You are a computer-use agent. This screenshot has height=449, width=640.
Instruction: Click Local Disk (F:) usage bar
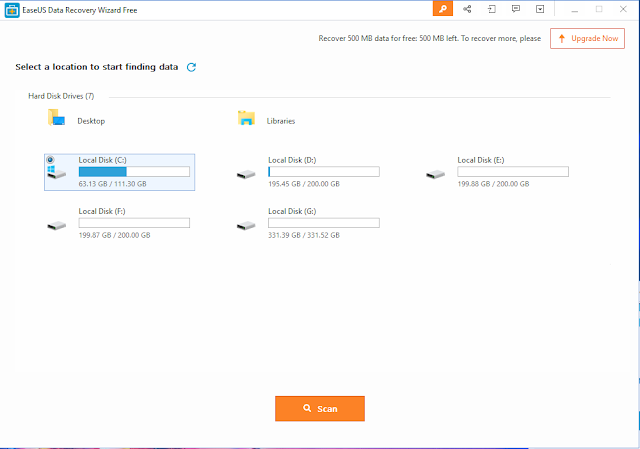coord(134,223)
